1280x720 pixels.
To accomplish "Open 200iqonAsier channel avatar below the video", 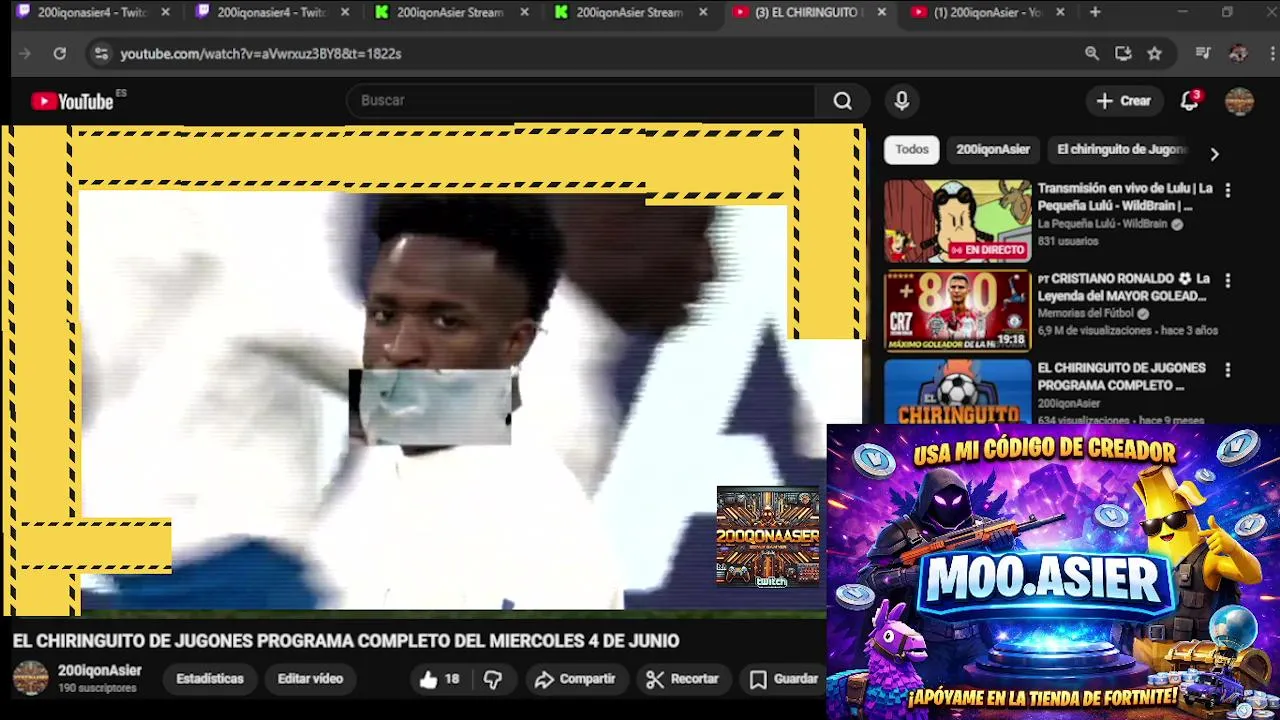I will pyautogui.click(x=30, y=679).
